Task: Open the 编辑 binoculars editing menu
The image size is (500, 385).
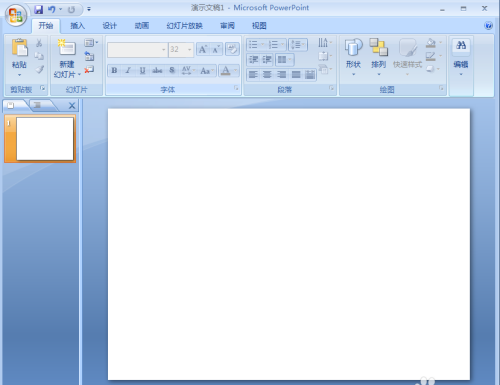Action: (x=461, y=57)
